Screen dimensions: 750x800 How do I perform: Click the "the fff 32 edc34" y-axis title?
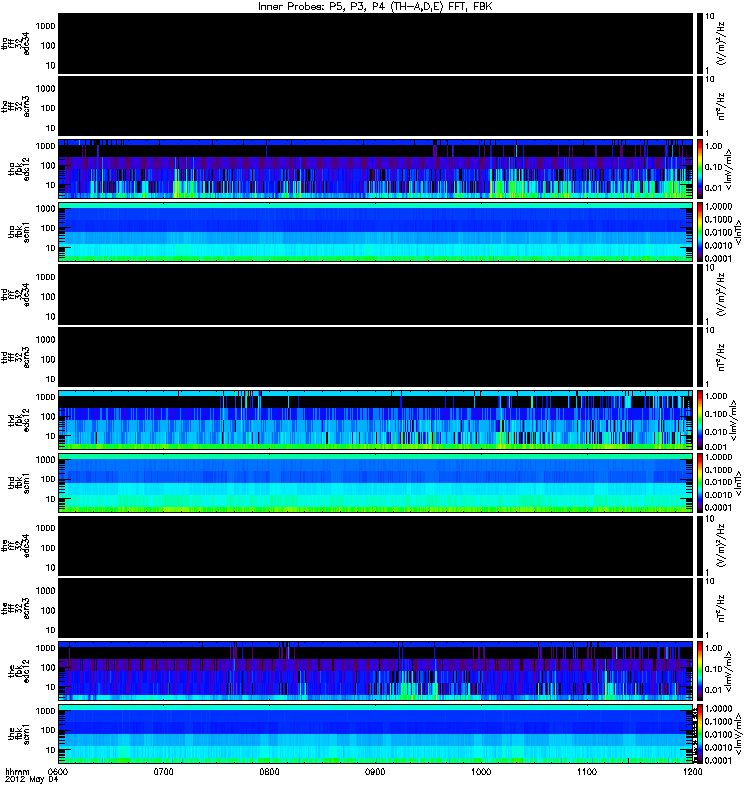pyautogui.click(x=15, y=545)
